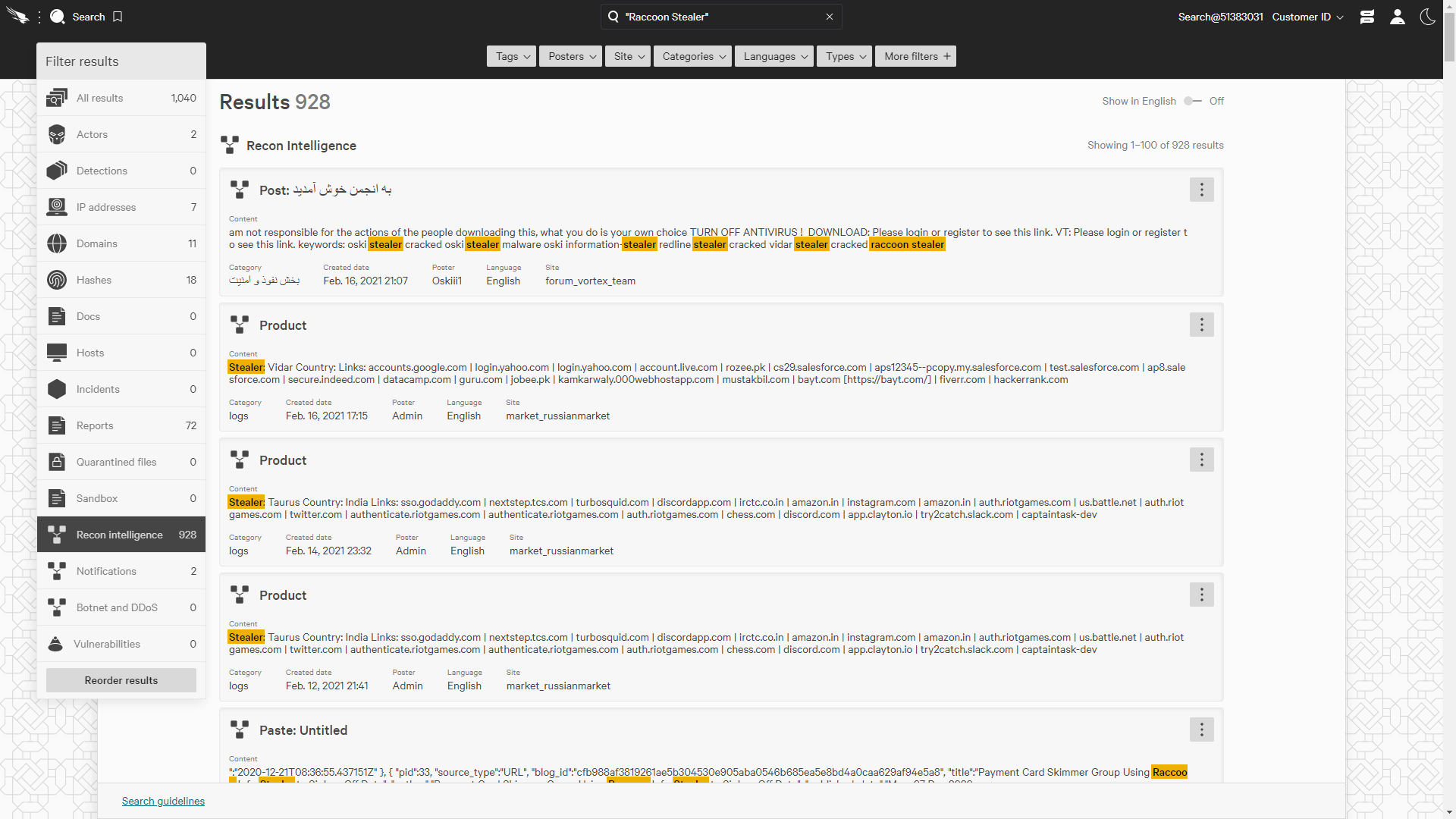Screen dimensions: 1456x819
Task: Open options menu for Paste: Untitled
Action: tap(1201, 730)
